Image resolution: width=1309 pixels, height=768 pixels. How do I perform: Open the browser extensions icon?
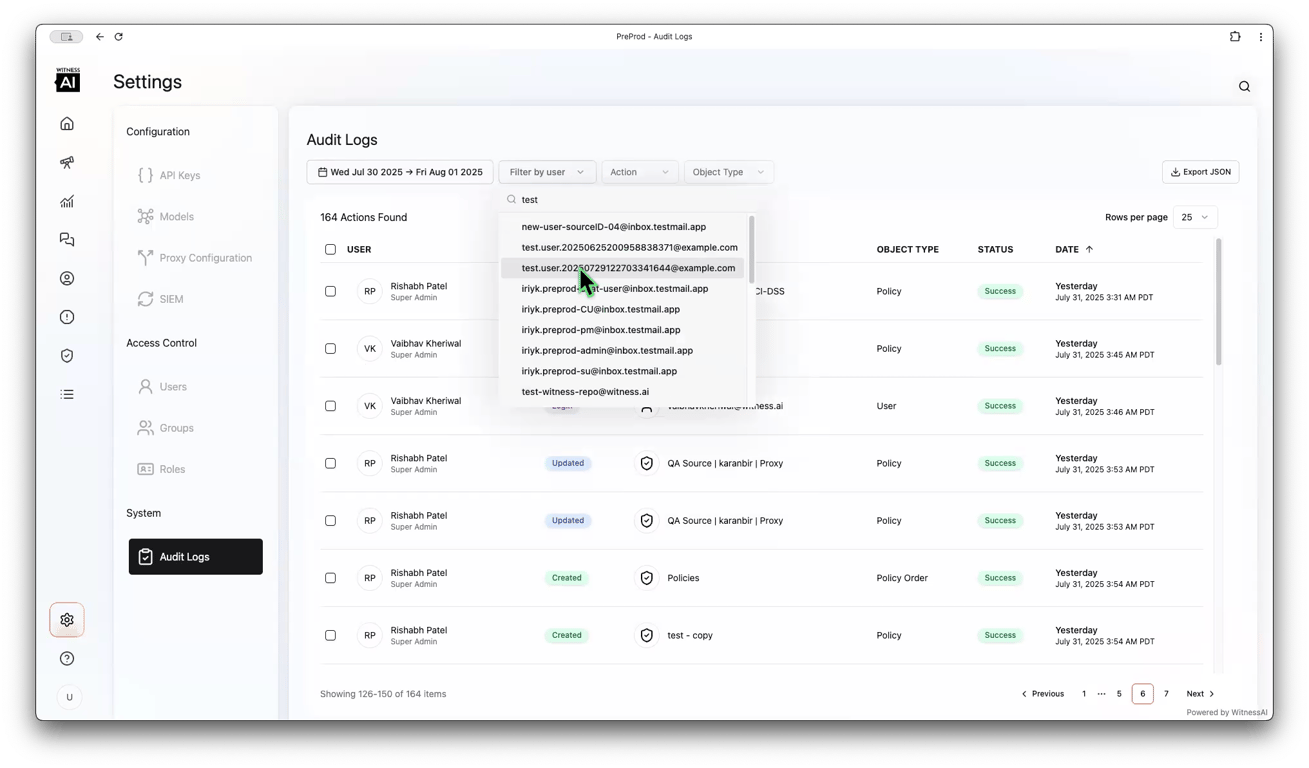[1235, 37]
